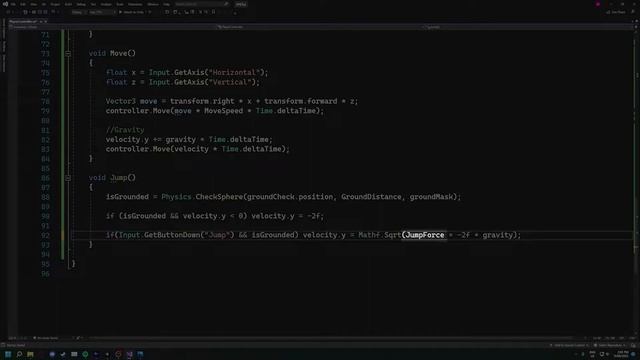The width and height of the screenshot is (640, 360).
Task: Click Mathf on line 92
Action: [369, 235]
